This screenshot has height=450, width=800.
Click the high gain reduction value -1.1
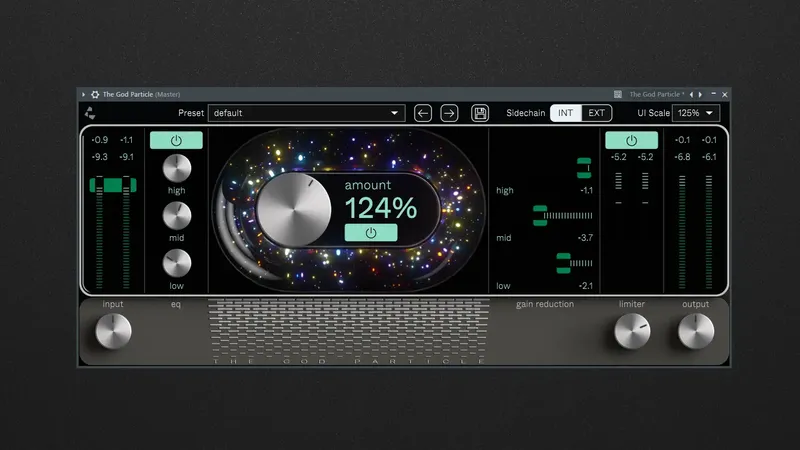[586, 190]
